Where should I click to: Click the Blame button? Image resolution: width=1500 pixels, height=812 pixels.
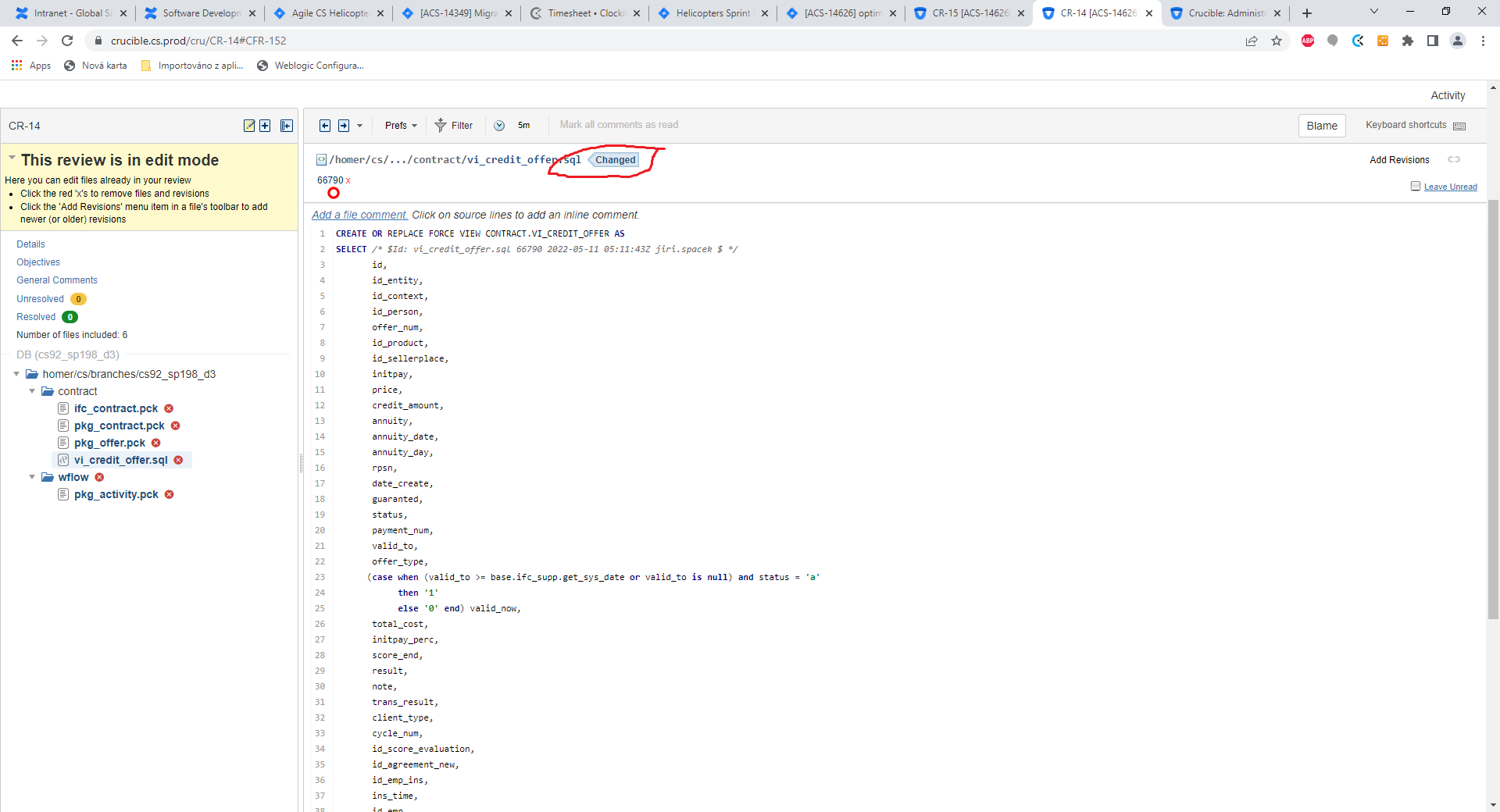click(1322, 126)
